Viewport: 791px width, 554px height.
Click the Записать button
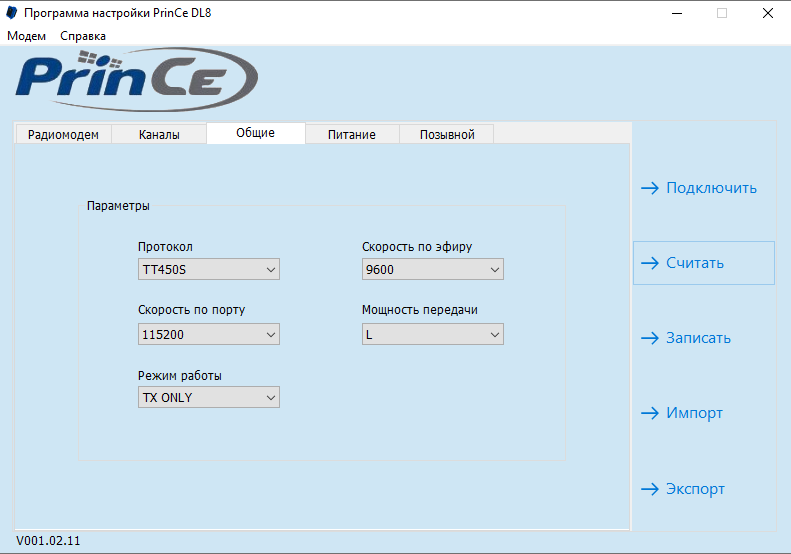703,338
